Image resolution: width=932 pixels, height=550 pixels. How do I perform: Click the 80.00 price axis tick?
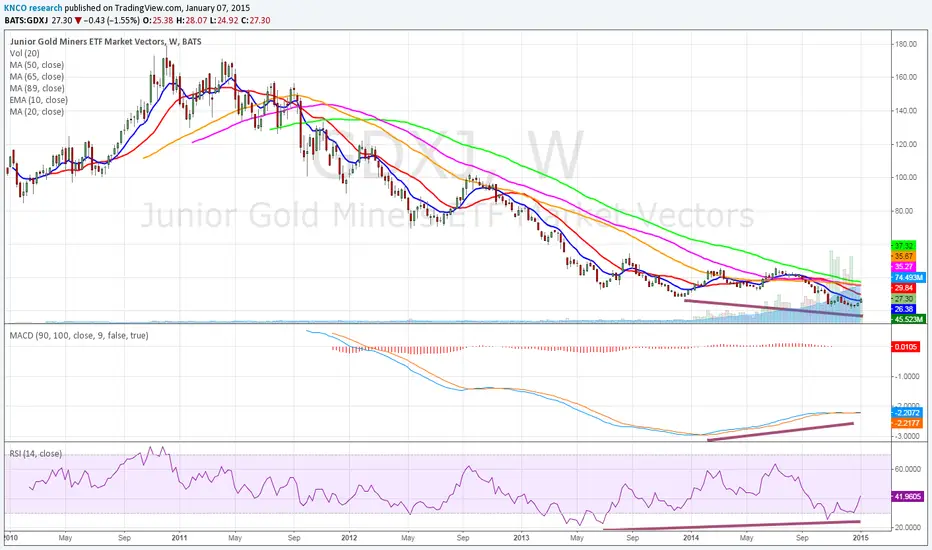coord(903,210)
